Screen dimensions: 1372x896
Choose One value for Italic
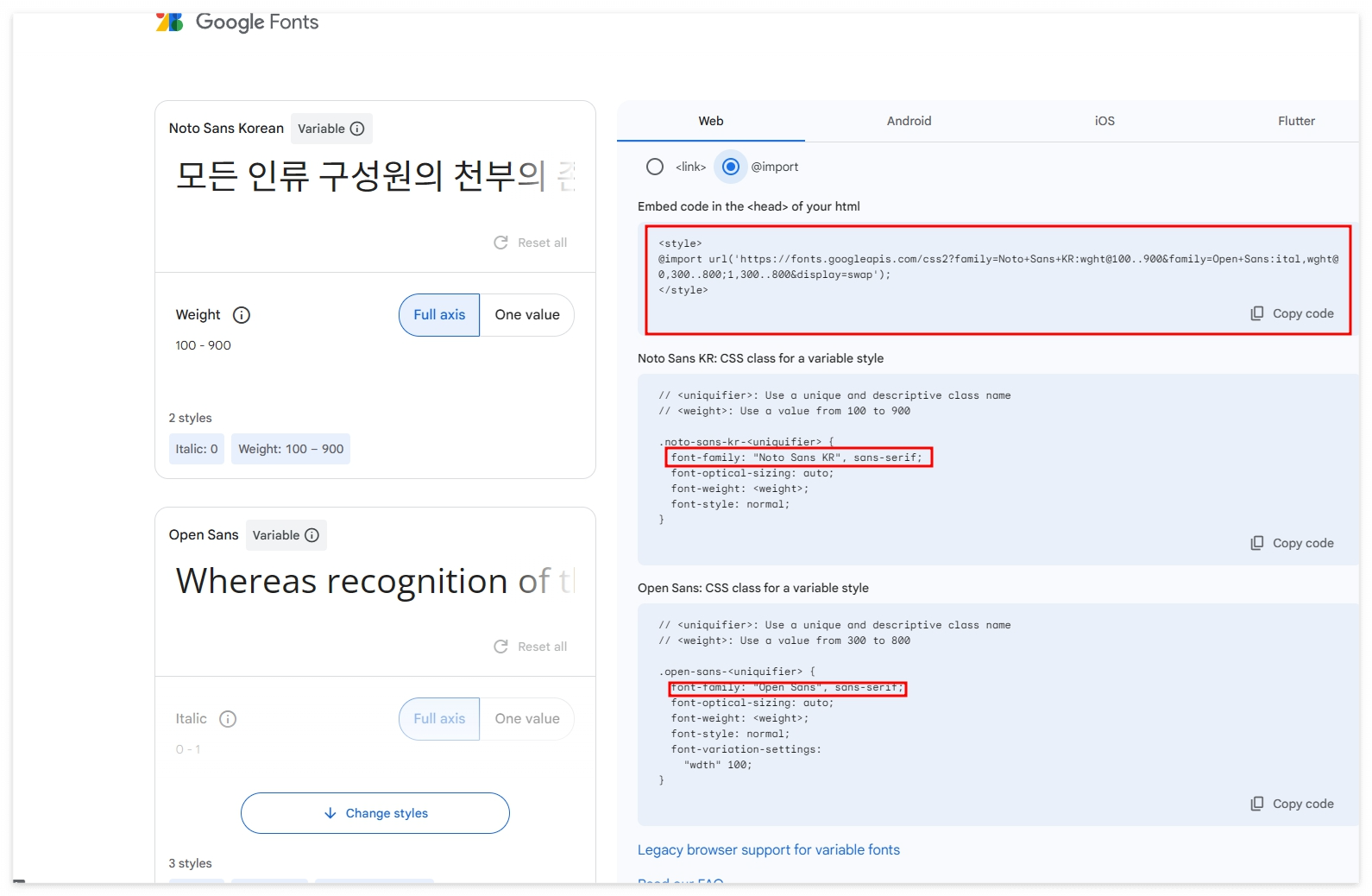[x=527, y=719]
